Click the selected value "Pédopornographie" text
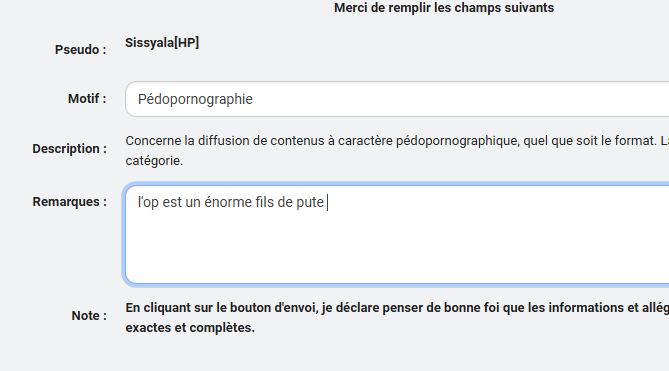The width and height of the screenshot is (669, 371). (x=195, y=99)
